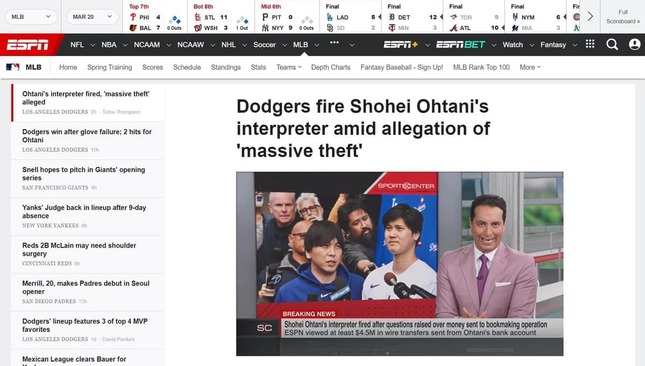
Task: Open the LAD vs SD final score
Action: pos(351,18)
